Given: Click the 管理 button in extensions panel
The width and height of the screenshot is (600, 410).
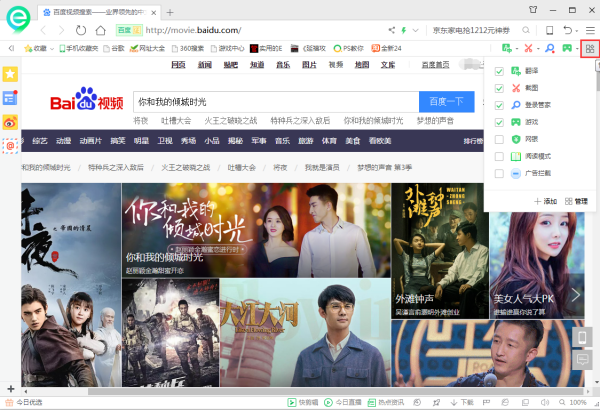Looking at the screenshot, I should point(576,201).
